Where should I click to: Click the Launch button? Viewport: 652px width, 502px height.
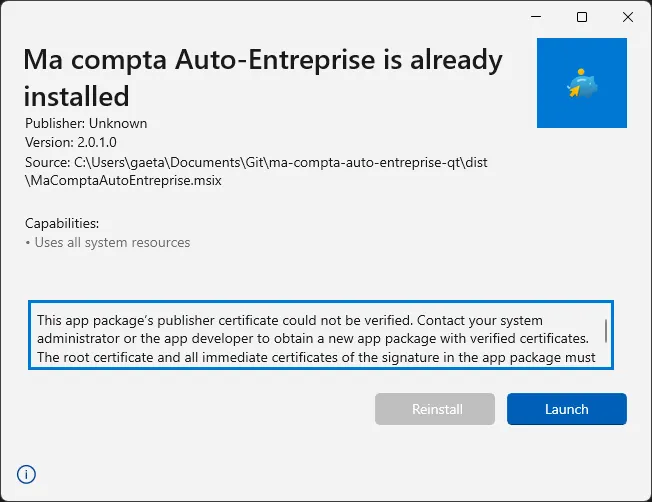[566, 409]
